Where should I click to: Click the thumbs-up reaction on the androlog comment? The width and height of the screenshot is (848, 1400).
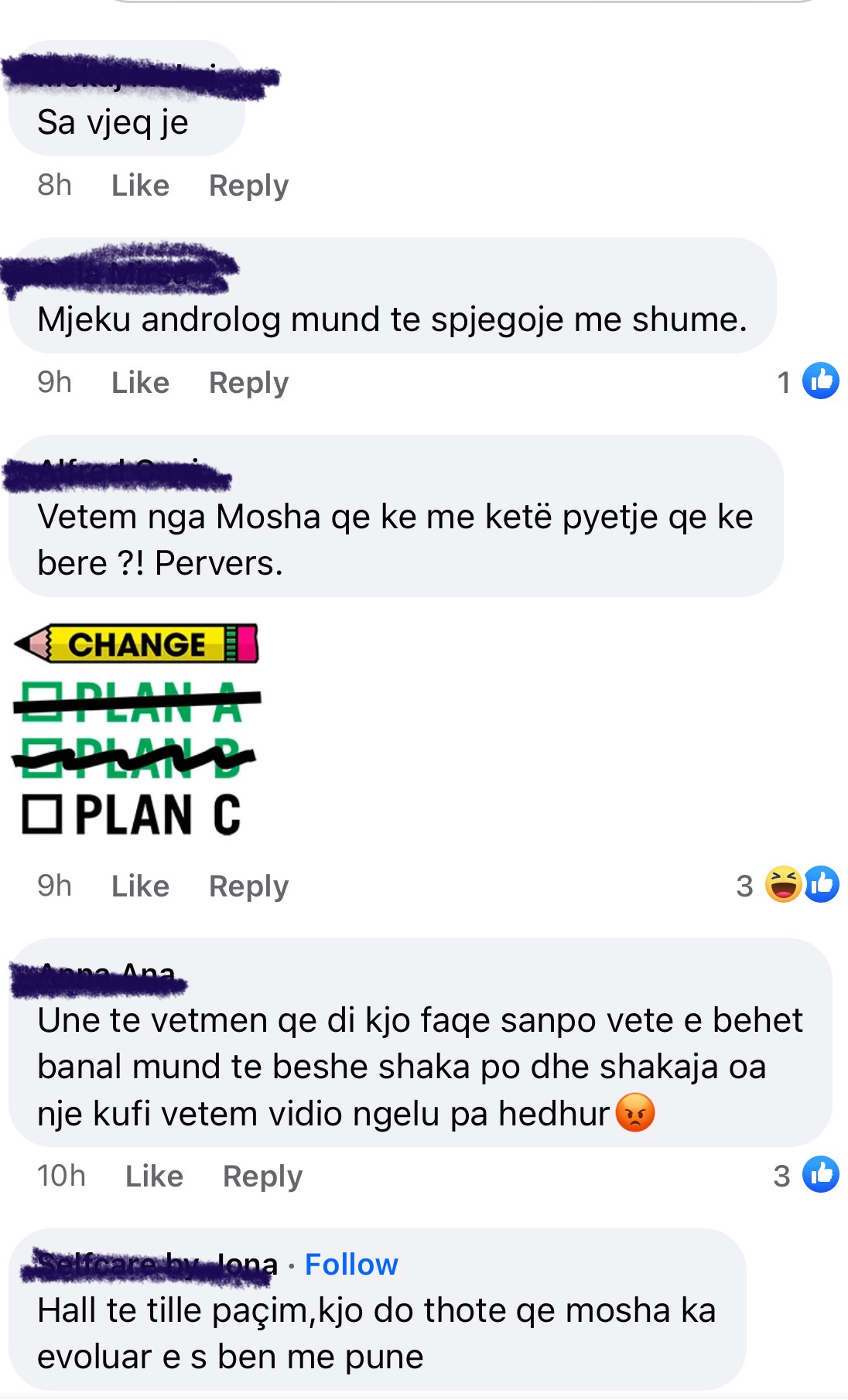click(820, 381)
